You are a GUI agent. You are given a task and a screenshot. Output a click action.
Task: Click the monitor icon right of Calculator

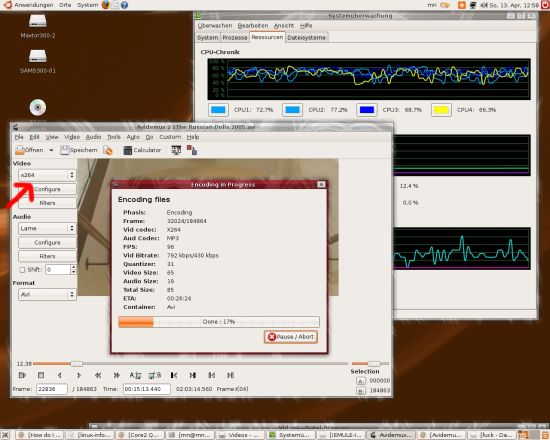coord(176,150)
